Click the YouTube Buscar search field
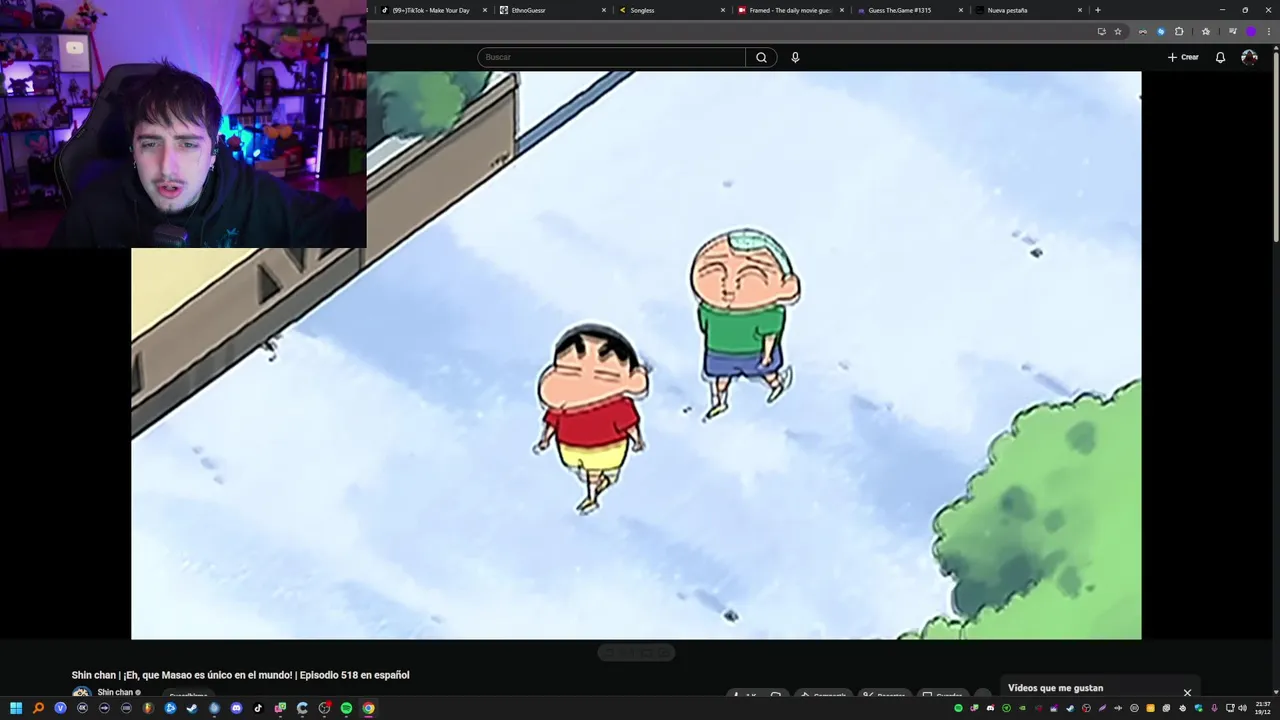 click(x=611, y=57)
